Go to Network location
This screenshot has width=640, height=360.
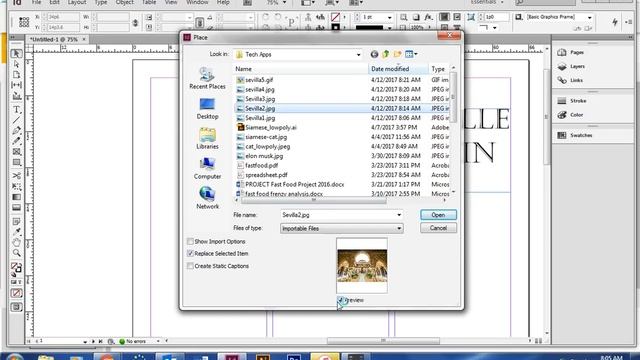coord(207,198)
